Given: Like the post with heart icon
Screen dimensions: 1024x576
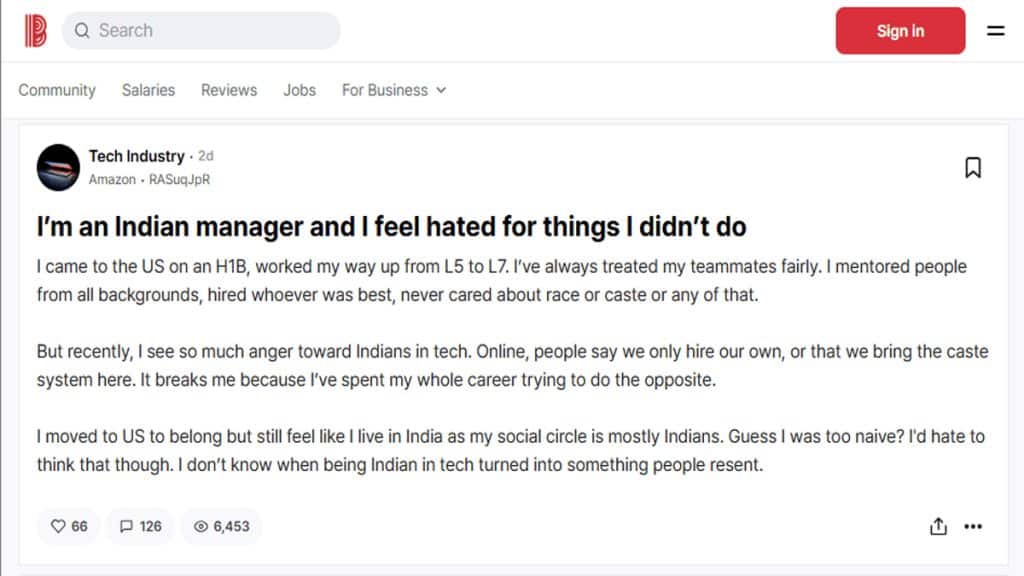Looking at the screenshot, I should point(69,526).
